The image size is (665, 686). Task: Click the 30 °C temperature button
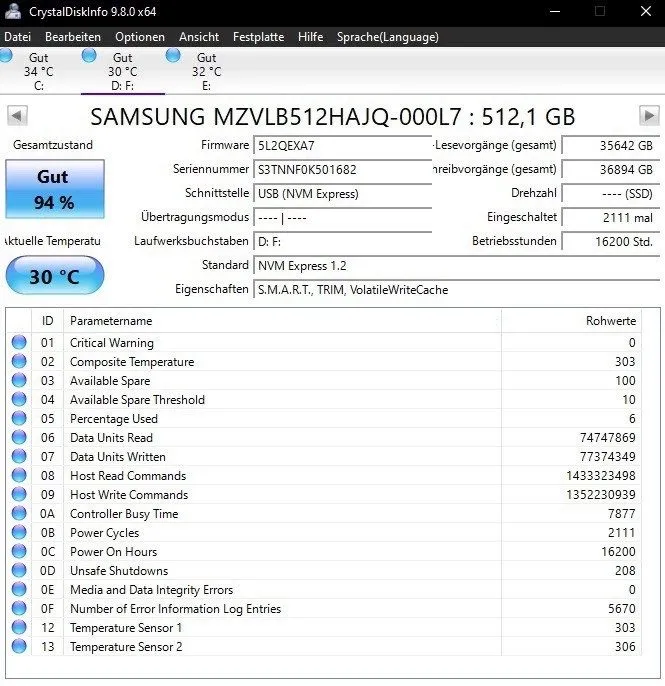(x=55, y=276)
